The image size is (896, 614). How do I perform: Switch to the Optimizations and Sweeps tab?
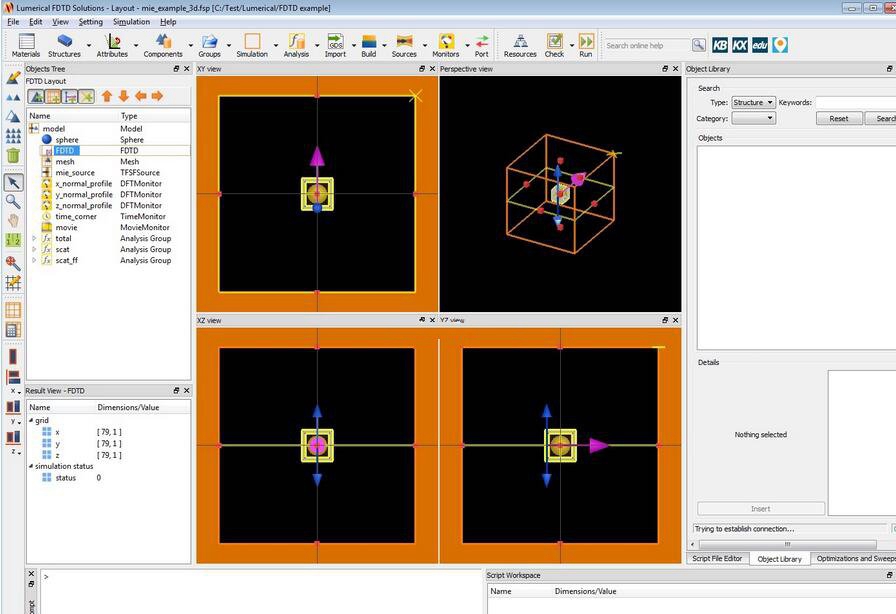click(855, 559)
